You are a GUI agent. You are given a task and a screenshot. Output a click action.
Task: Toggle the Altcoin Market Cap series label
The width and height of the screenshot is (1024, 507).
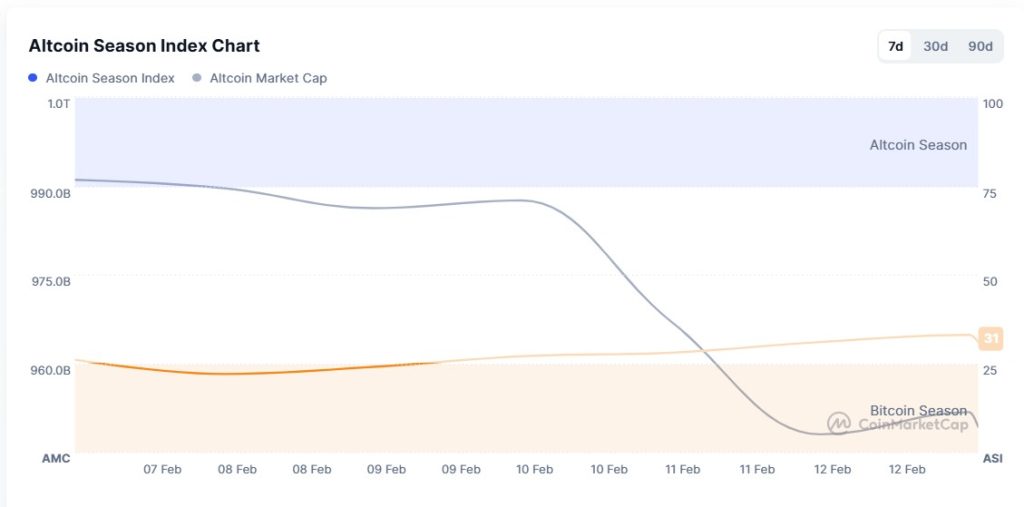click(x=268, y=78)
